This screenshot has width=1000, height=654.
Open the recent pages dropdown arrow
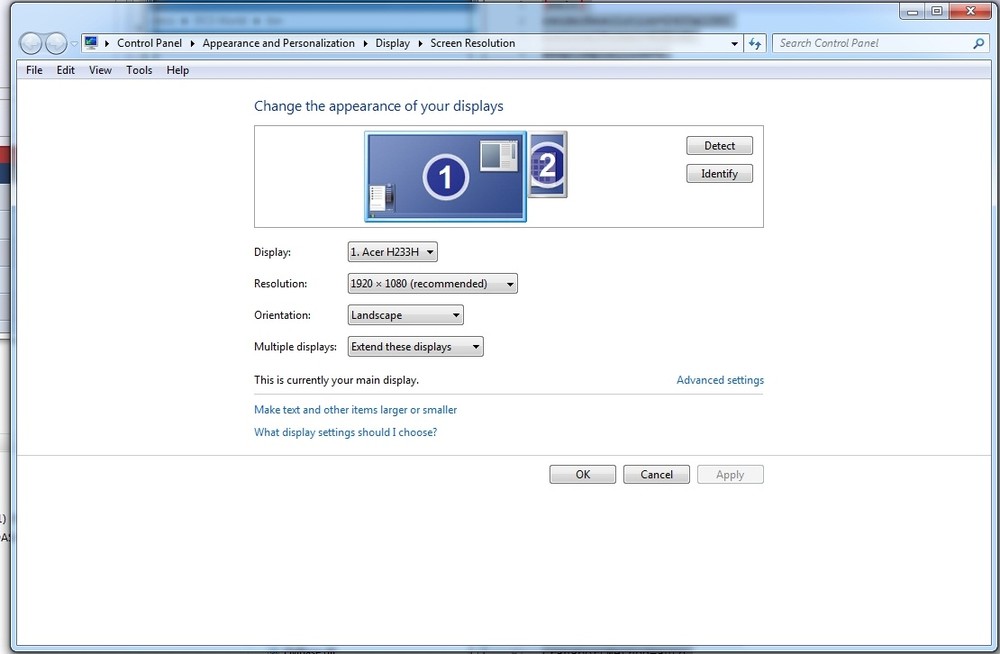tap(74, 43)
